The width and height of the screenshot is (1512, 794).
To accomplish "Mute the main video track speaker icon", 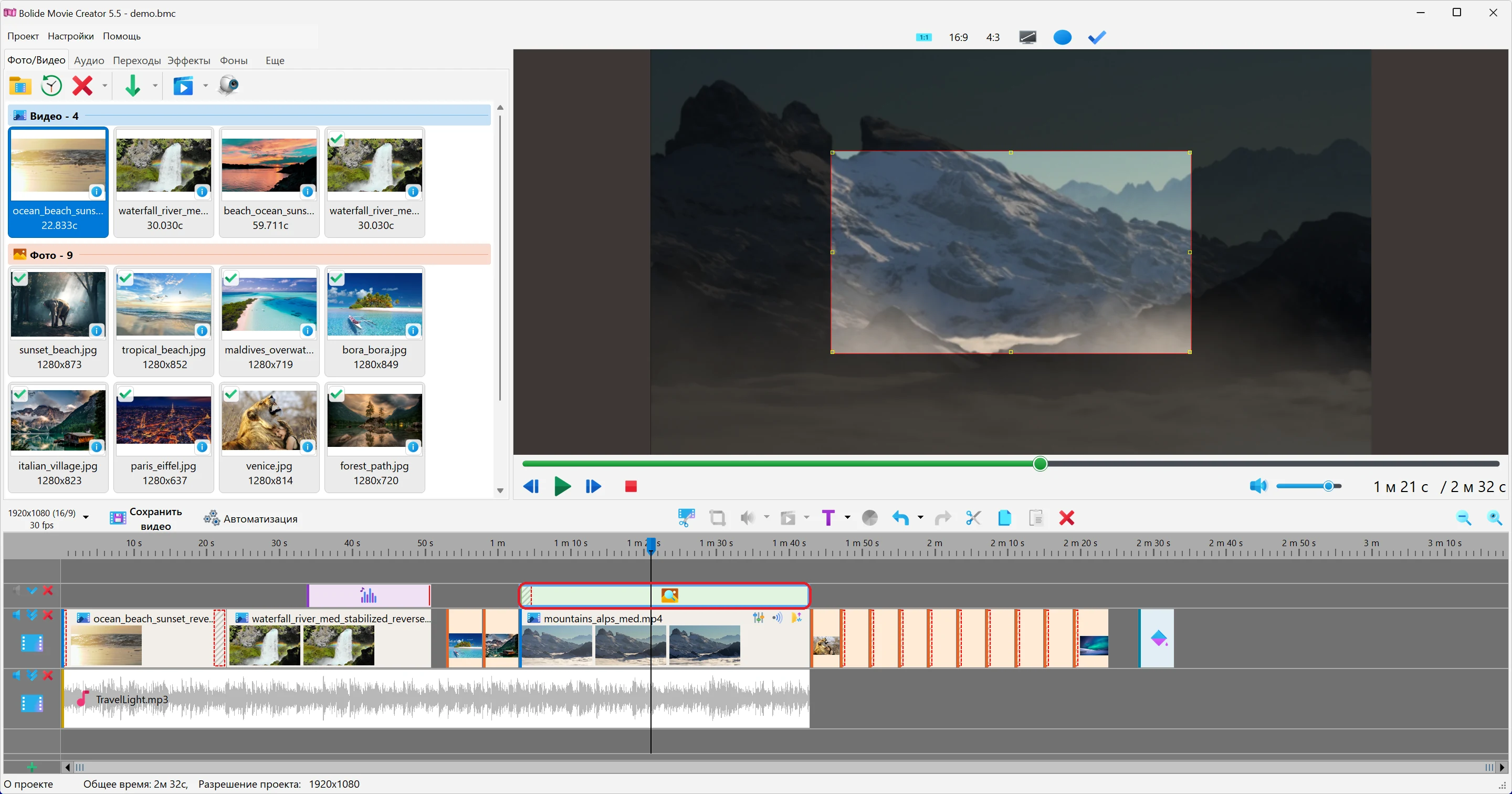I will tap(16, 615).
